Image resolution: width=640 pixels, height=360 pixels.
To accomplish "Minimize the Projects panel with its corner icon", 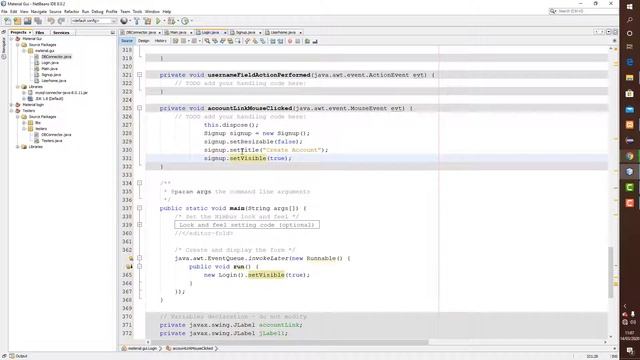I will (113, 32).
